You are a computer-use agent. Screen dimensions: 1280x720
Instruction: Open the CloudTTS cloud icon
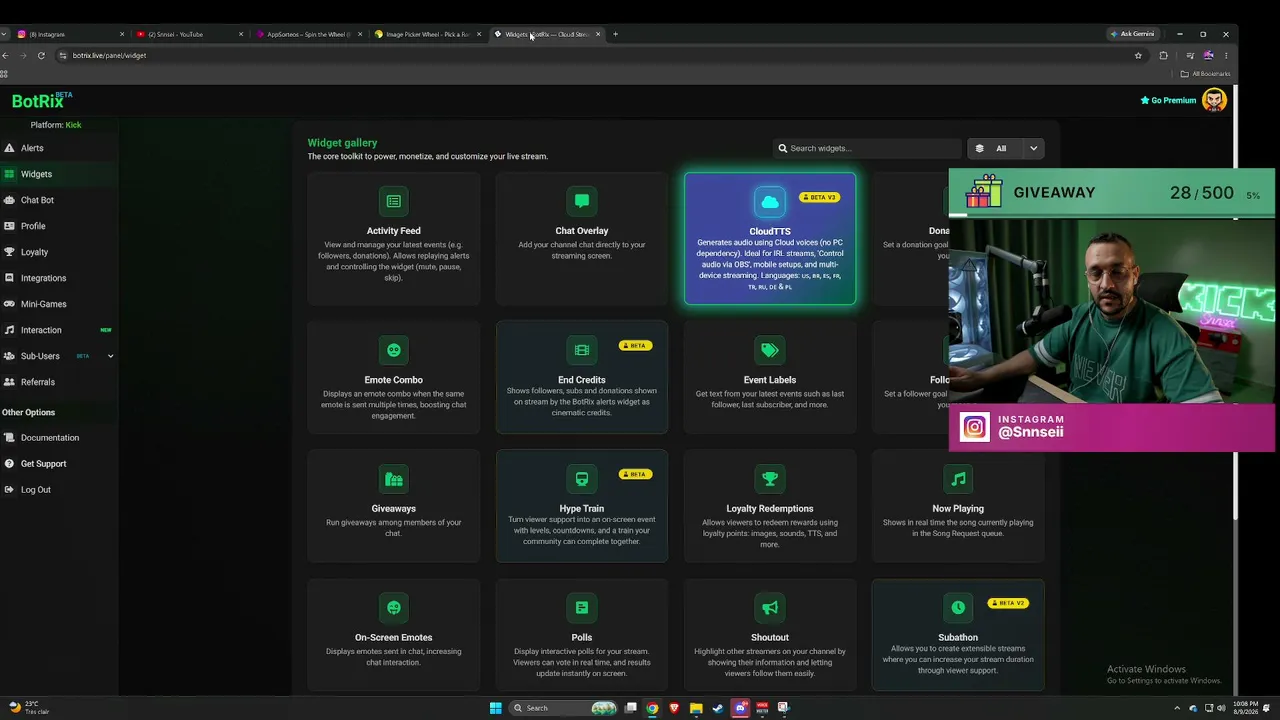[770, 201]
